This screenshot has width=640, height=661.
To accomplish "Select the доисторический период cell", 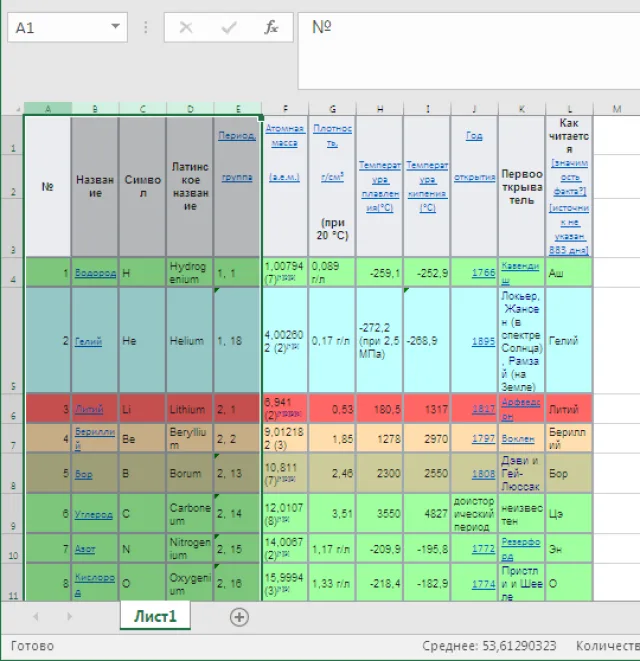I will (474, 514).
